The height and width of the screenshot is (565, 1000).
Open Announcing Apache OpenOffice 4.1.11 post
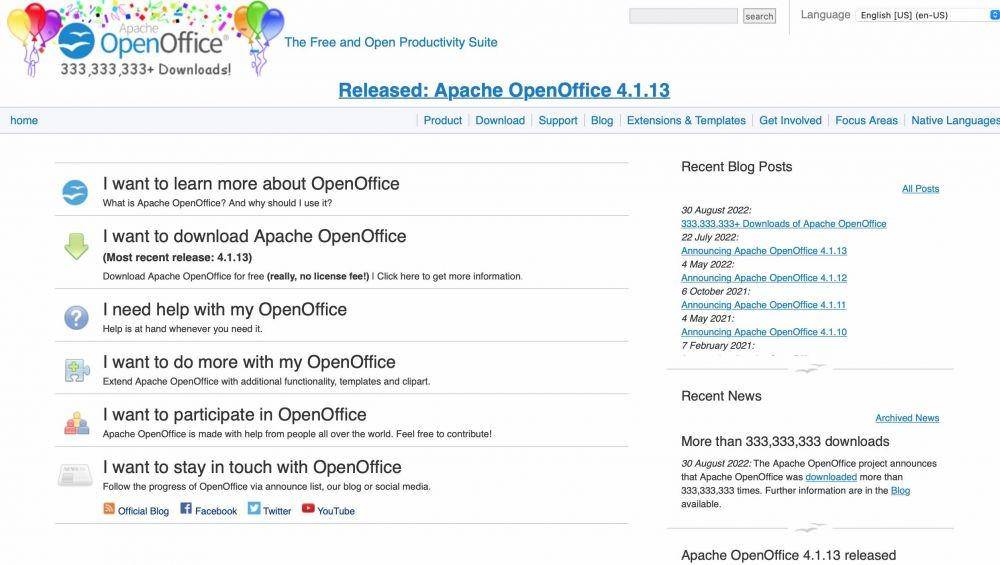[763, 305]
